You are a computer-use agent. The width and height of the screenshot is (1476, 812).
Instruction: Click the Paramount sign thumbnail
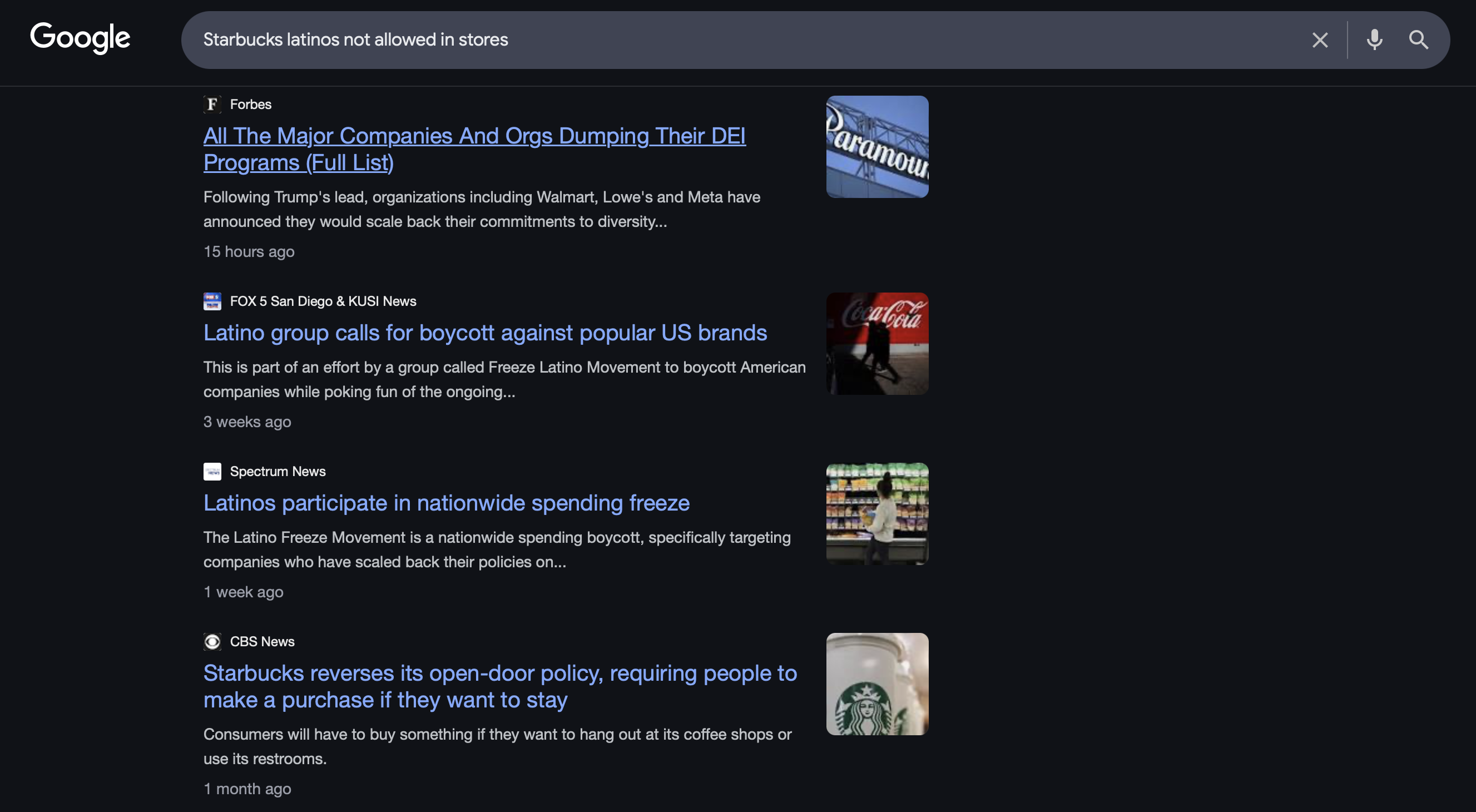point(876,147)
